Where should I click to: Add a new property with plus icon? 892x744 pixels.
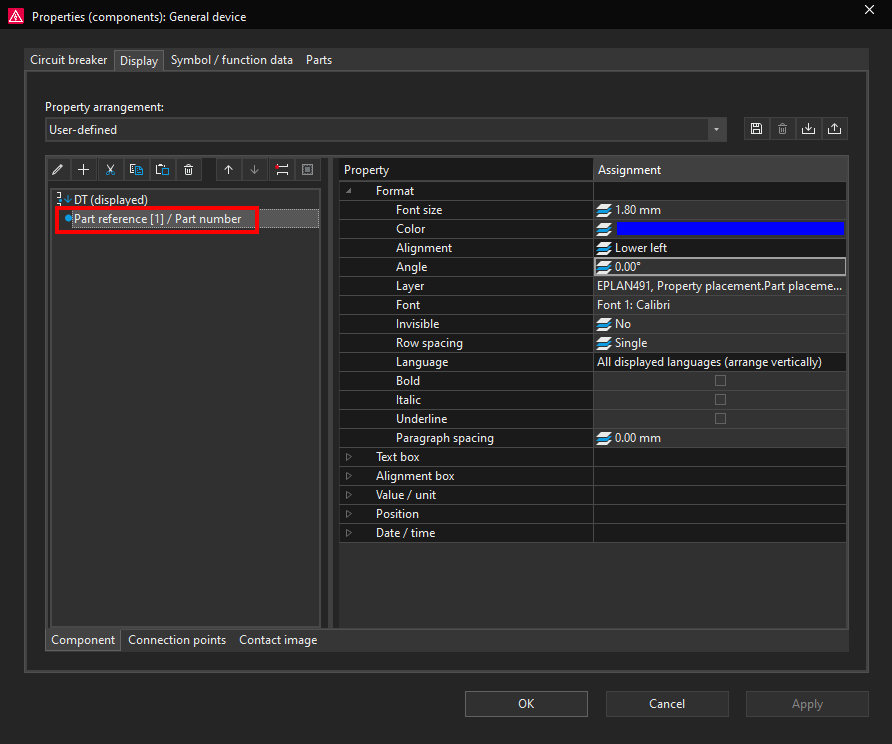coord(84,170)
